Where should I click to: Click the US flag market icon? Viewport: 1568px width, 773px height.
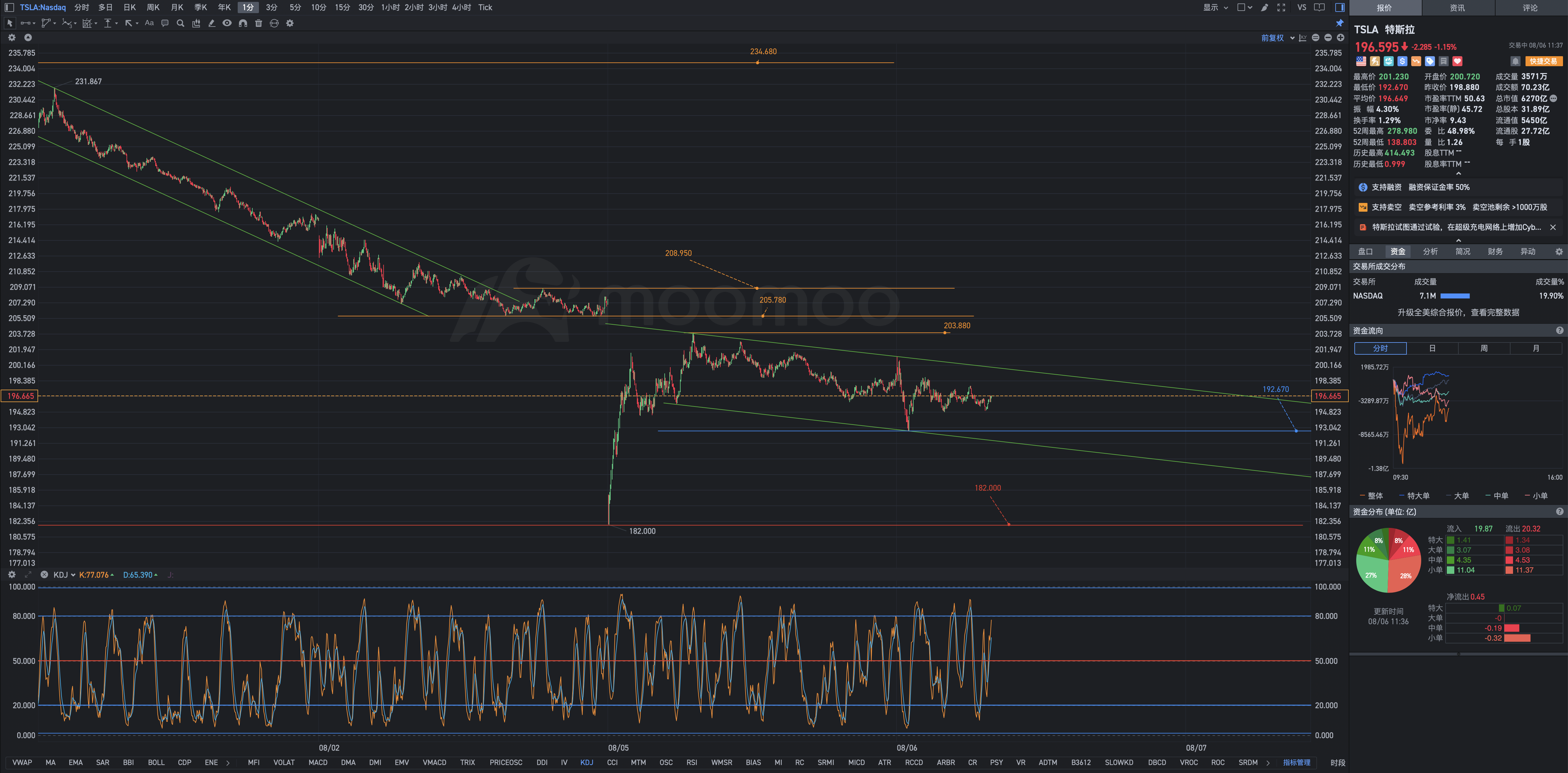tap(1361, 62)
